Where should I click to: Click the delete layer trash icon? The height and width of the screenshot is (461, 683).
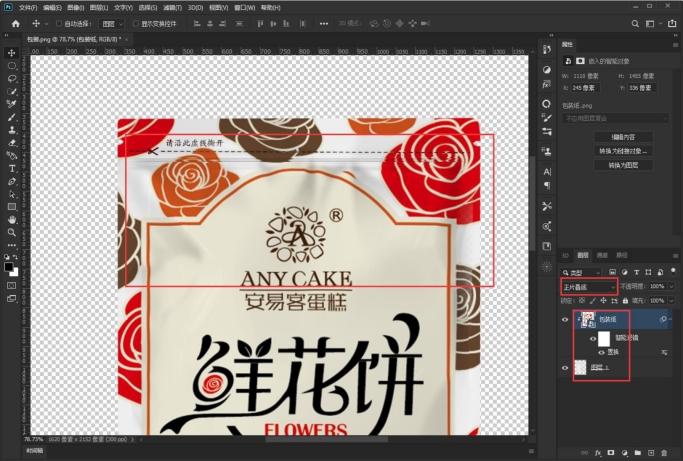(664, 453)
